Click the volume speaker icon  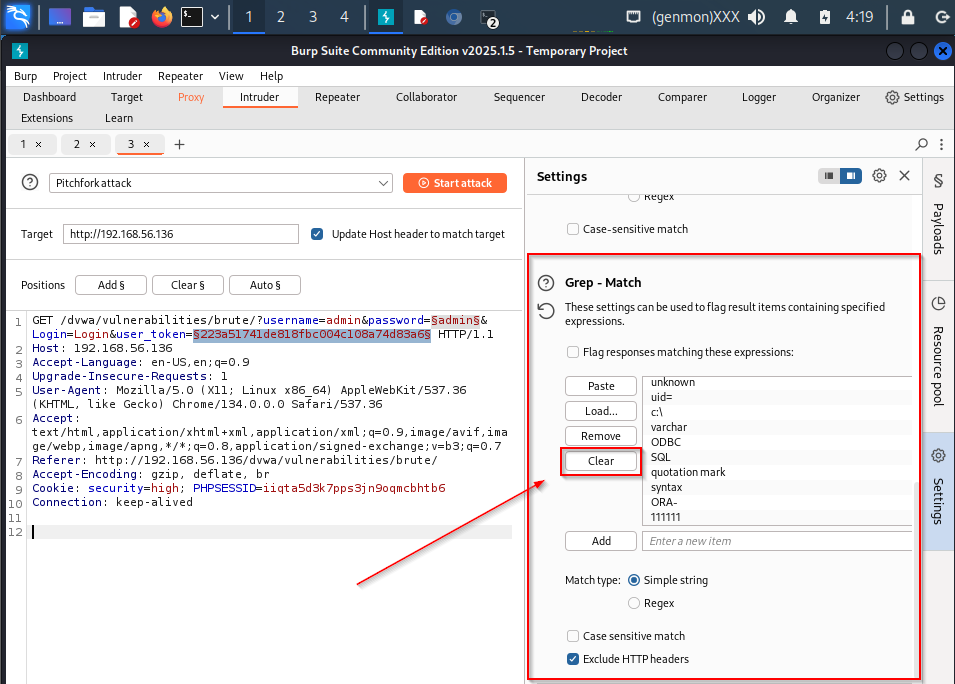click(756, 17)
